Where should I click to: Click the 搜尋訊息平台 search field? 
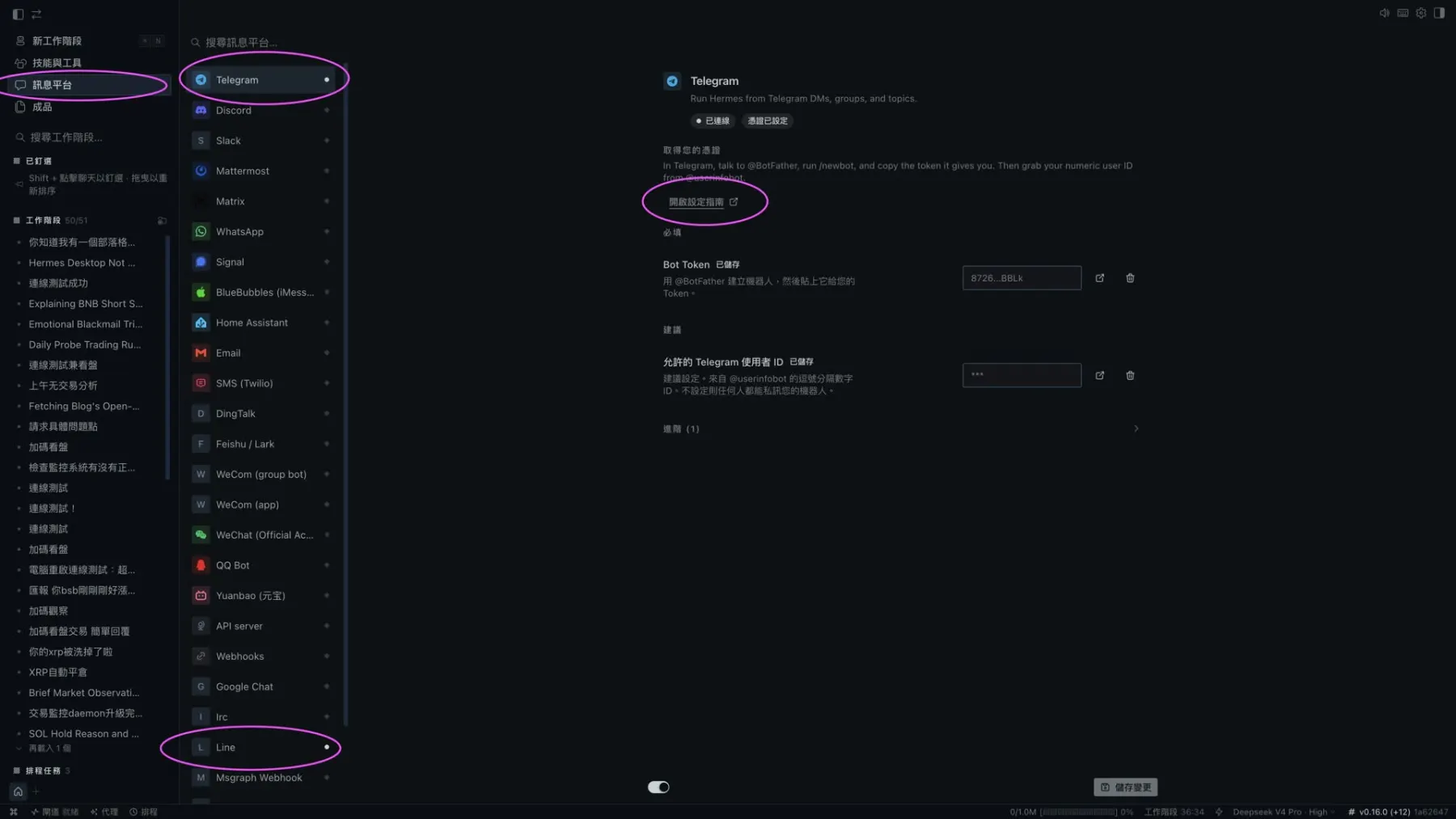(264, 42)
